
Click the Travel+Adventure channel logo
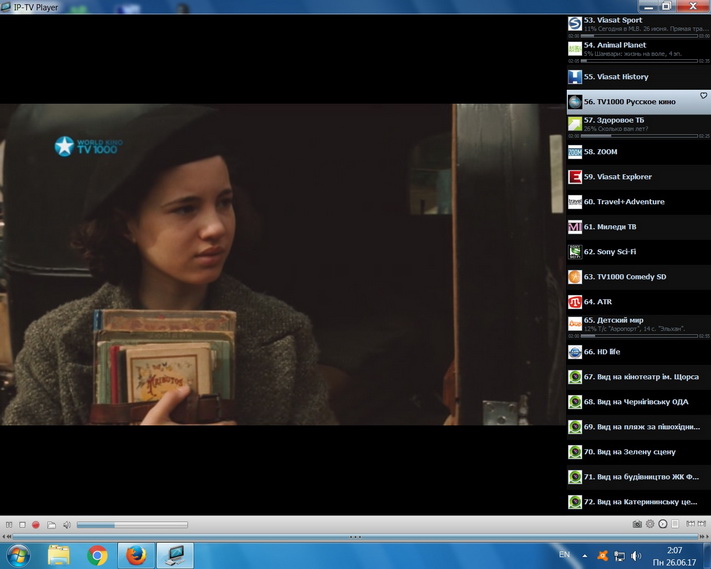[575, 202]
